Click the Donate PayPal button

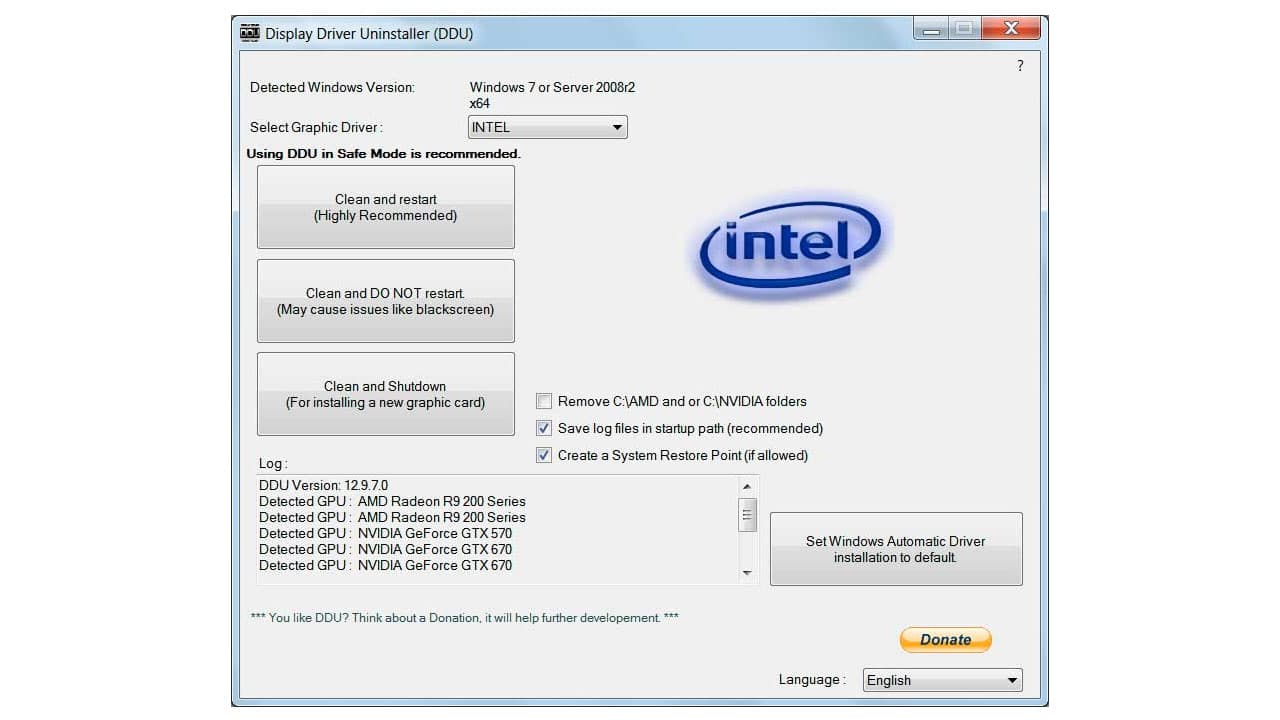[944, 639]
